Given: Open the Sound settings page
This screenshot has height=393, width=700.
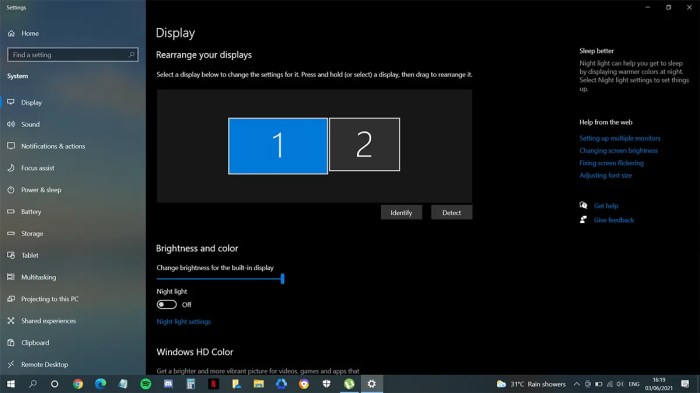Looking at the screenshot, I should click(30, 124).
